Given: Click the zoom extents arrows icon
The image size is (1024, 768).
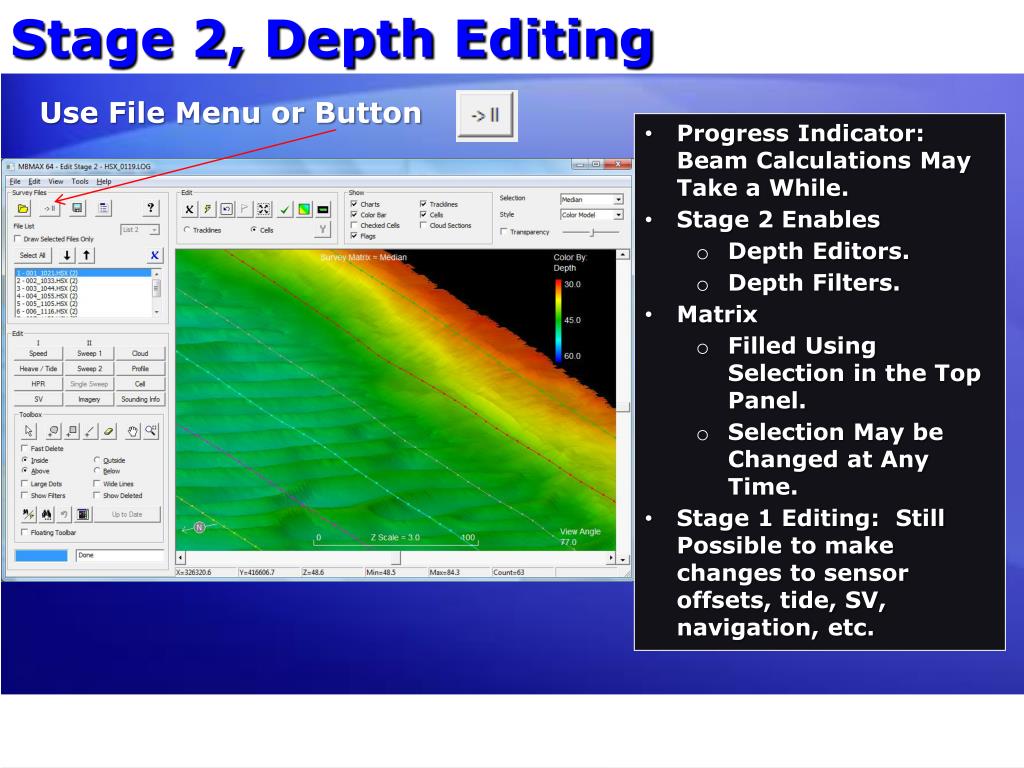Looking at the screenshot, I should click(x=264, y=210).
